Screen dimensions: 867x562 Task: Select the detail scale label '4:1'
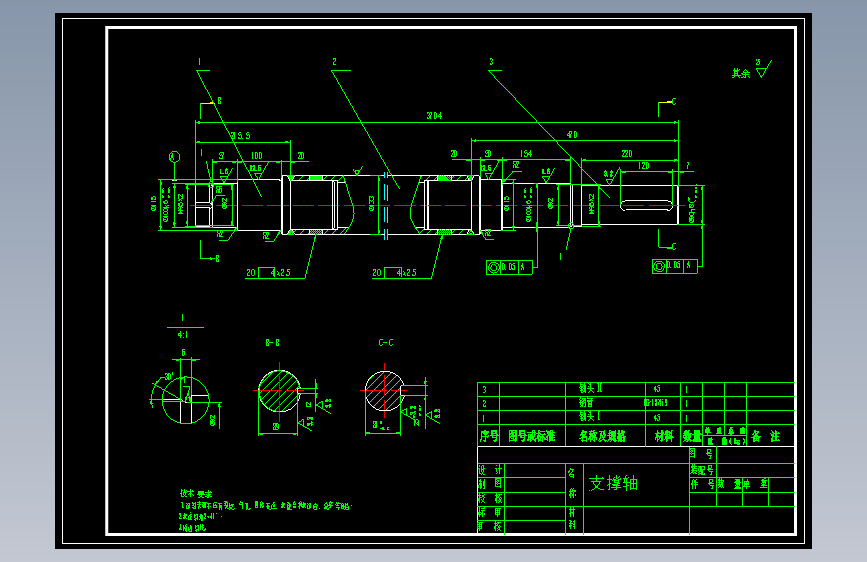(x=183, y=335)
